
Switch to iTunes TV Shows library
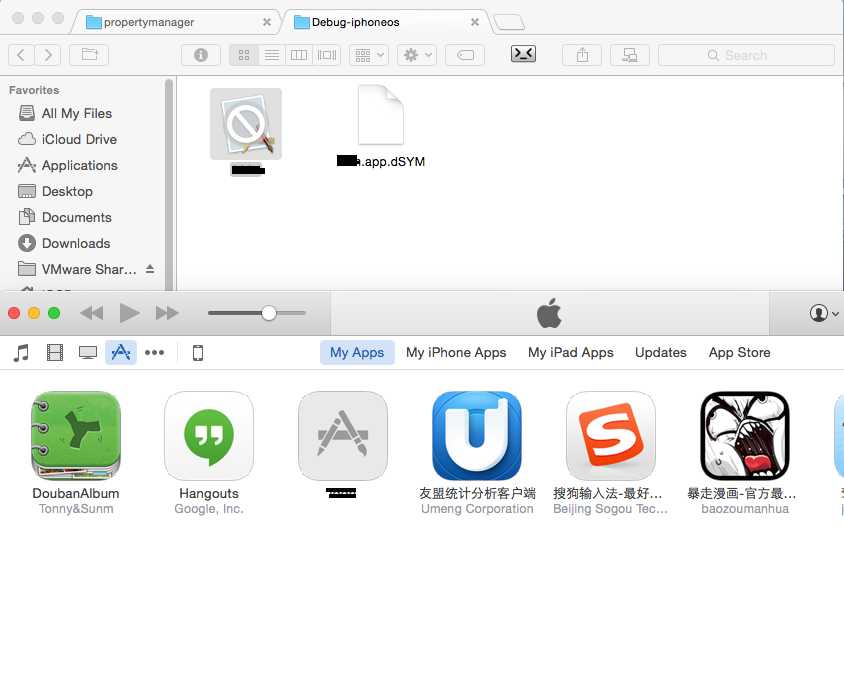click(88, 353)
